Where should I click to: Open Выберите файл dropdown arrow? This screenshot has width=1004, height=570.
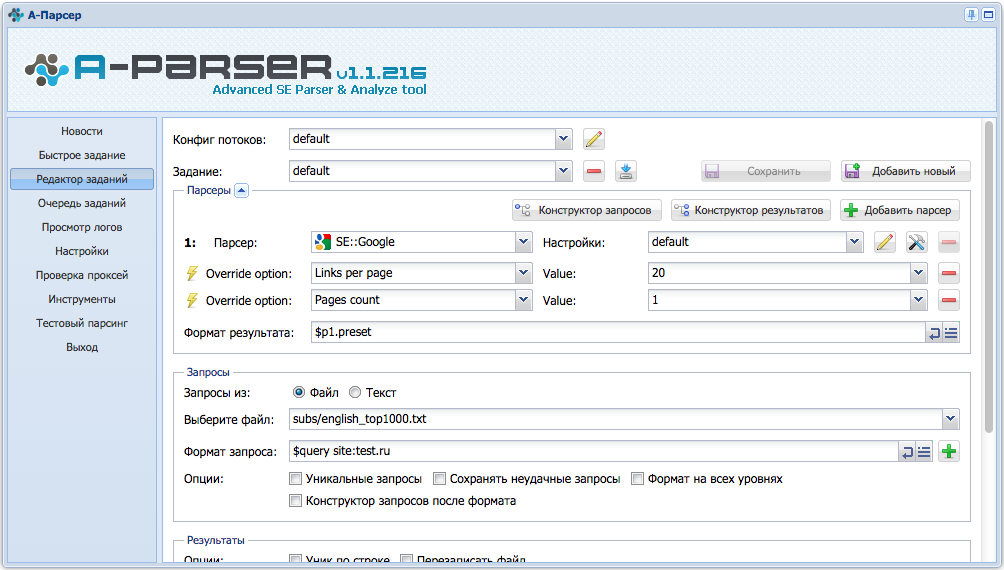pos(951,419)
